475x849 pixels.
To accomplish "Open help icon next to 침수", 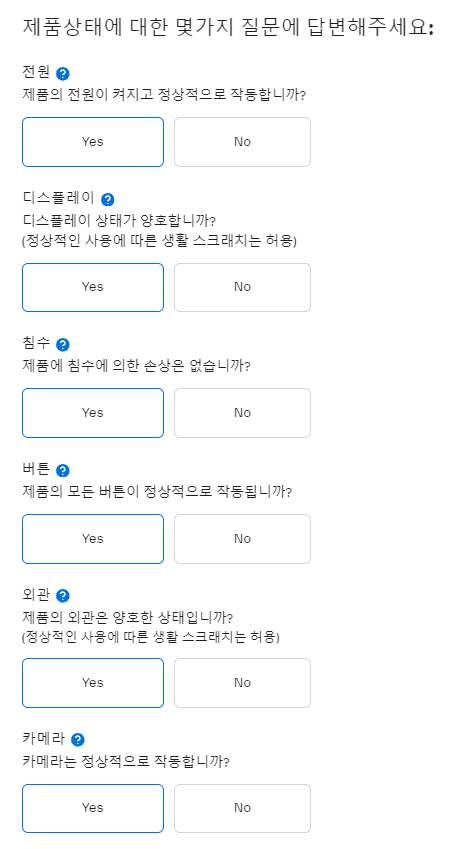I will [x=63, y=344].
